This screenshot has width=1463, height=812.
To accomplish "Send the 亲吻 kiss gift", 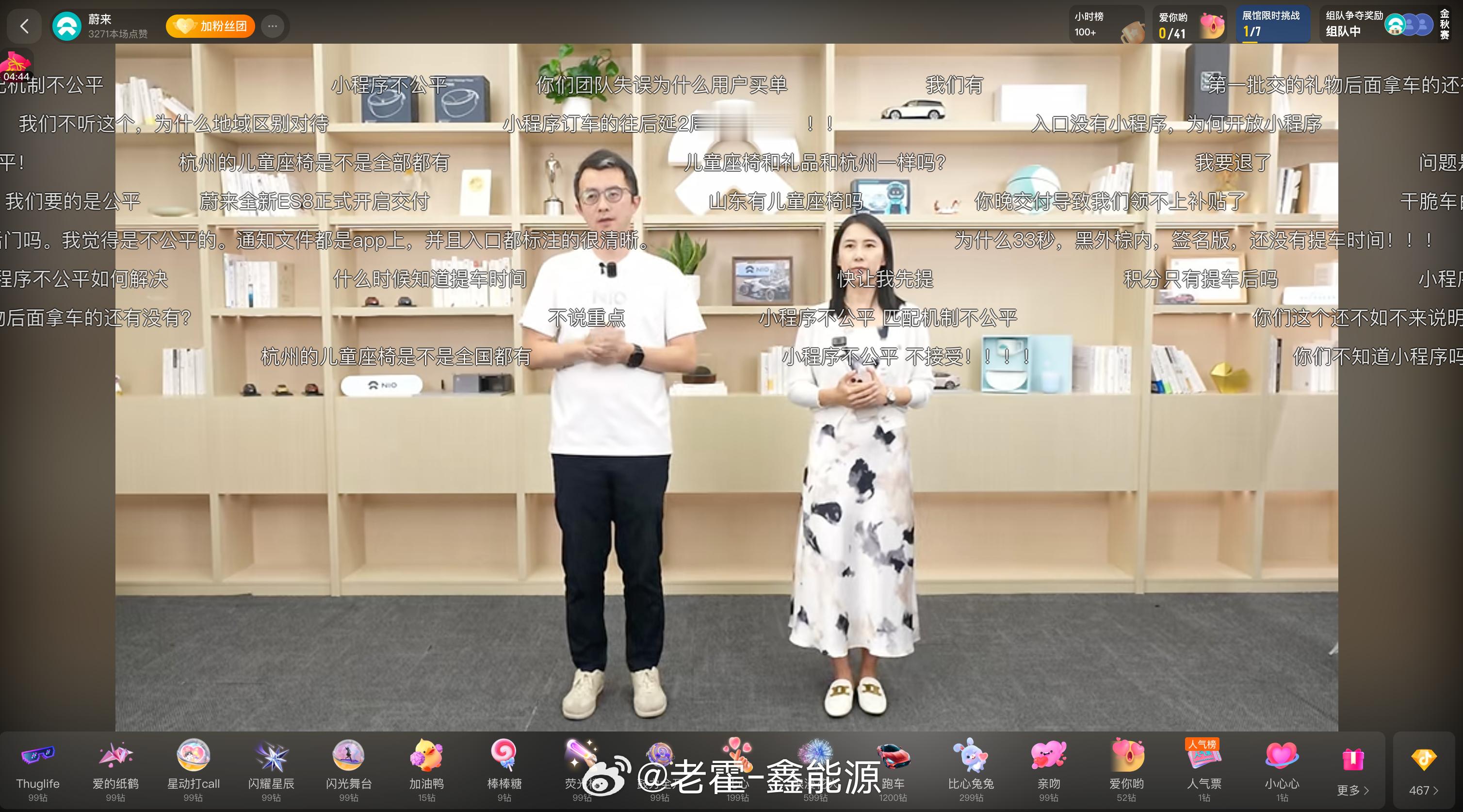I will point(1048,771).
